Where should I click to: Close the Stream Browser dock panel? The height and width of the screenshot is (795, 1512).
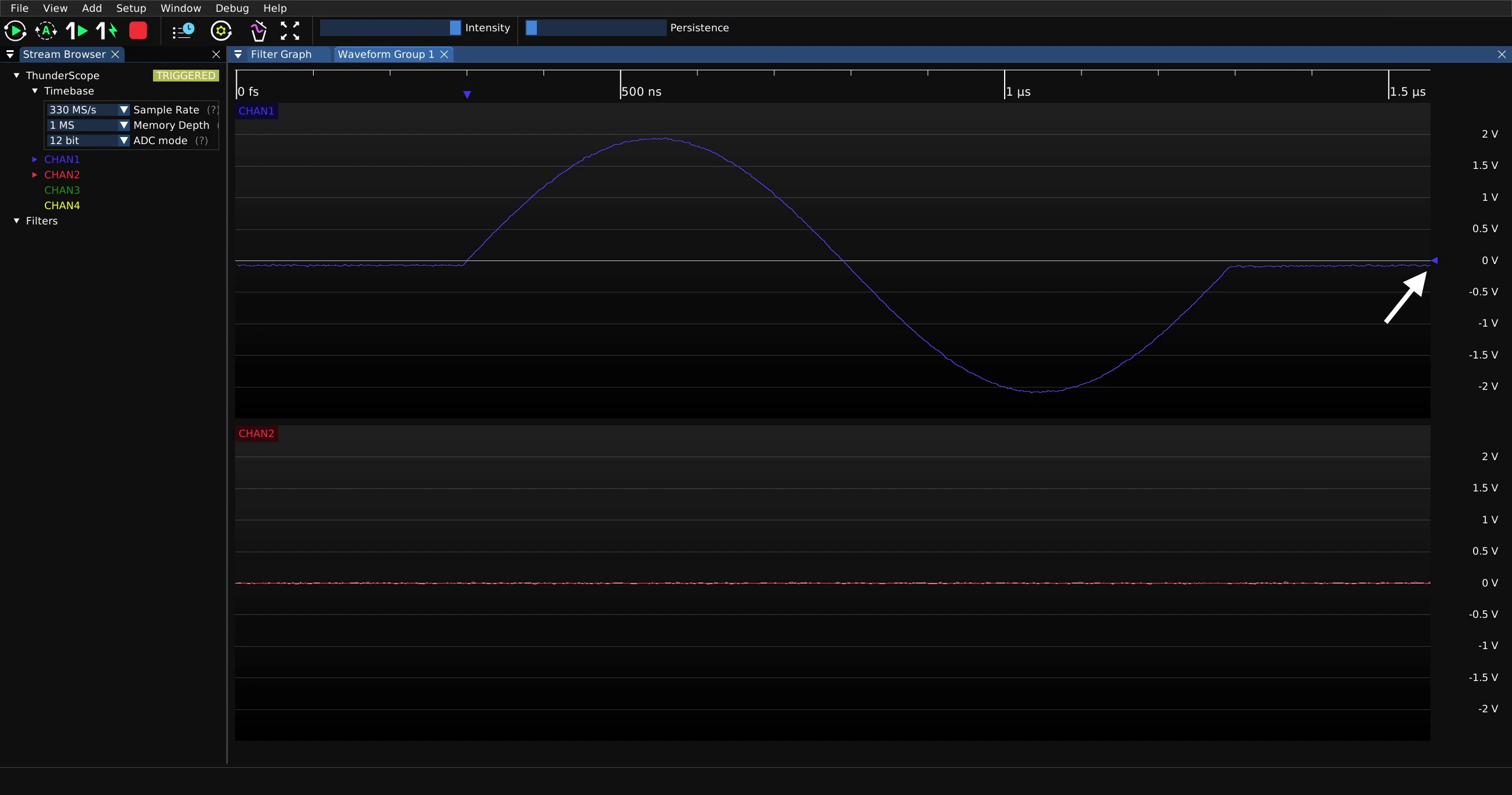pos(216,54)
